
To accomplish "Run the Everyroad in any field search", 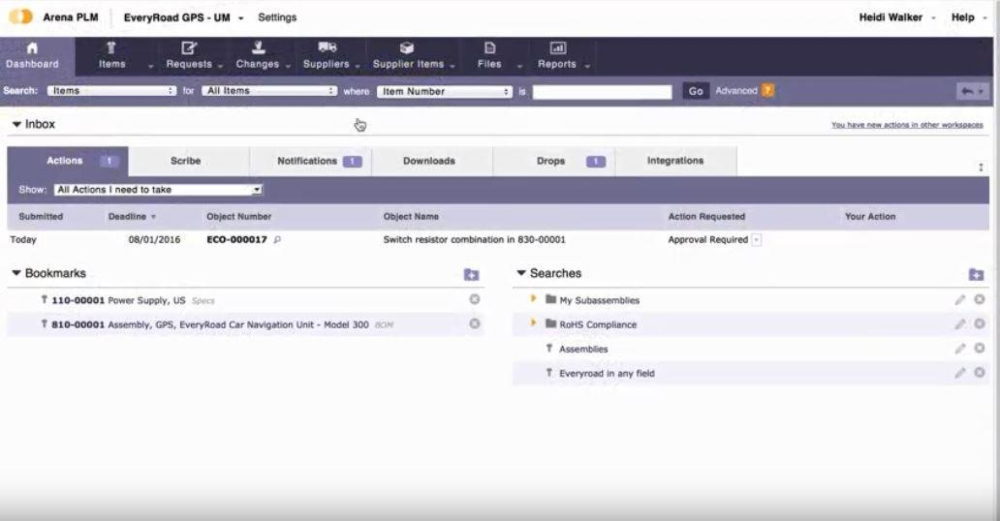I will point(607,373).
